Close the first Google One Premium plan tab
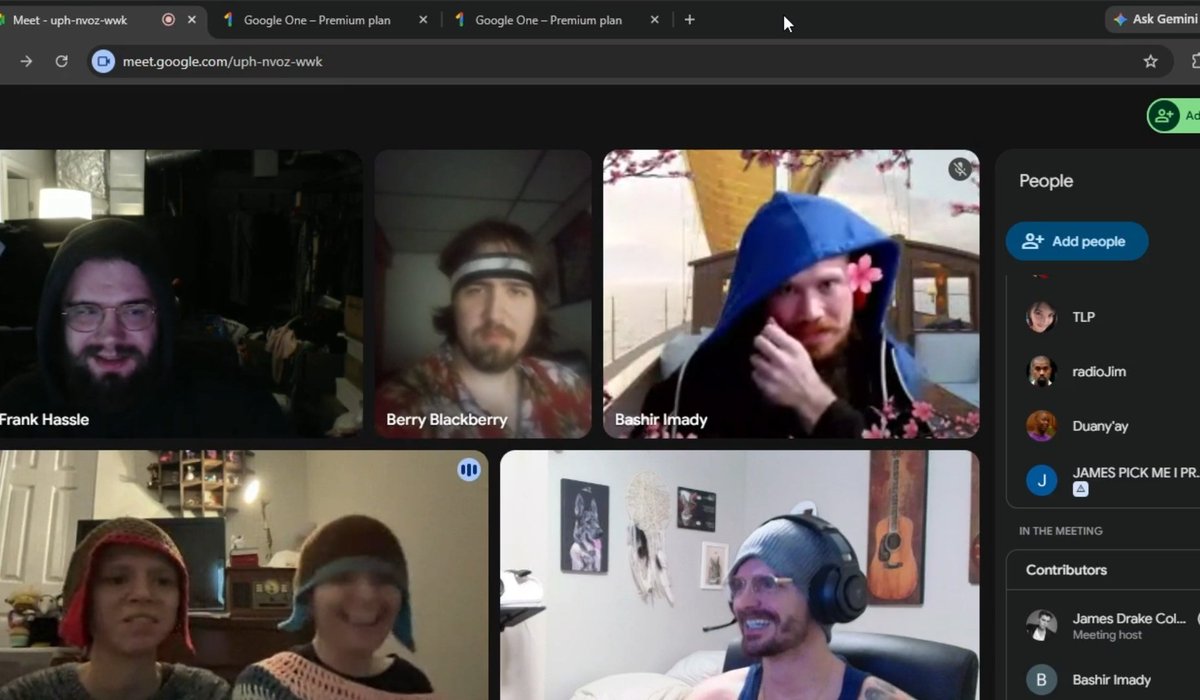The width and height of the screenshot is (1200, 700). pyautogui.click(x=423, y=20)
